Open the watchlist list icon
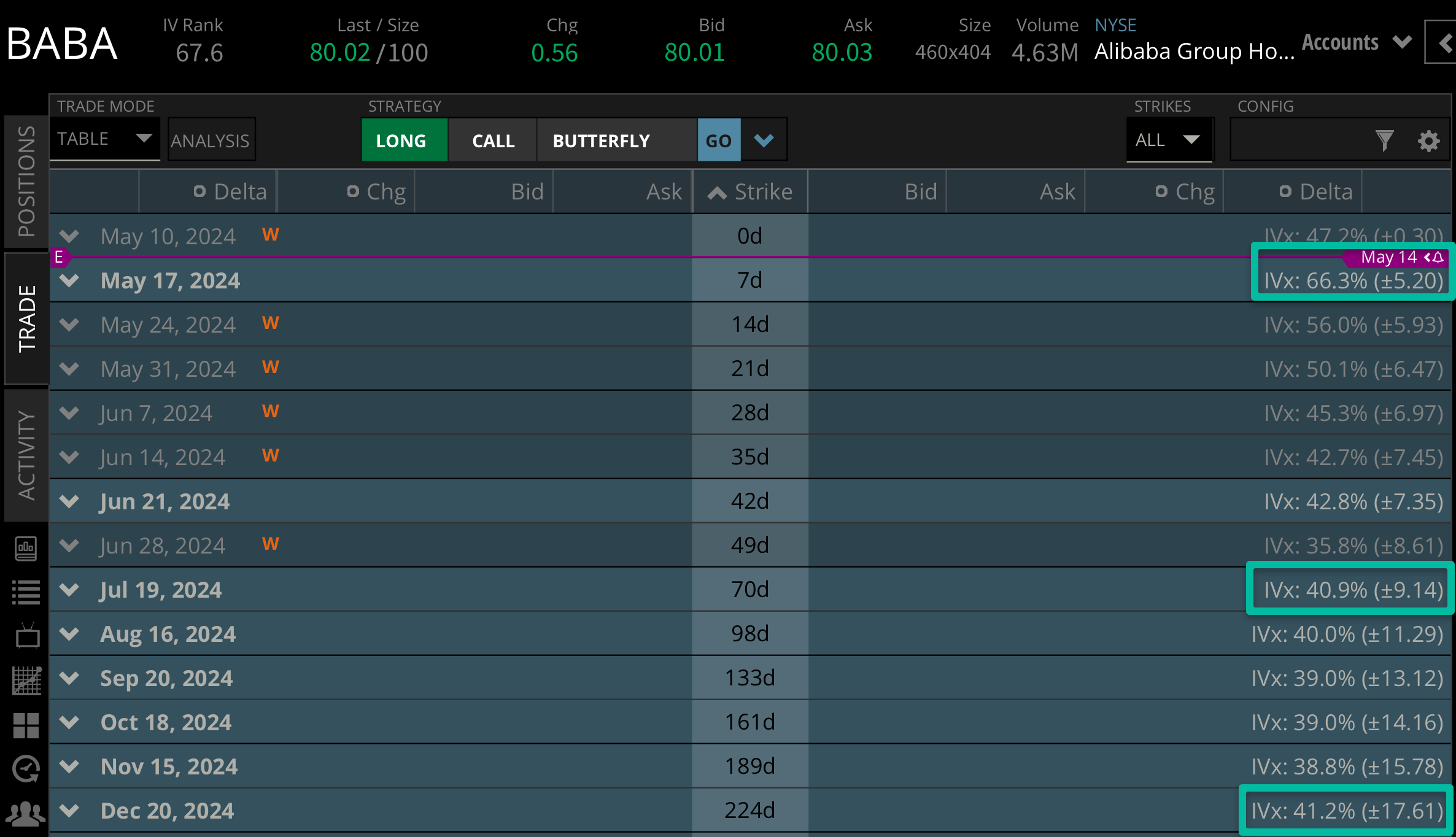This screenshot has height=837, width=1456. click(26, 592)
